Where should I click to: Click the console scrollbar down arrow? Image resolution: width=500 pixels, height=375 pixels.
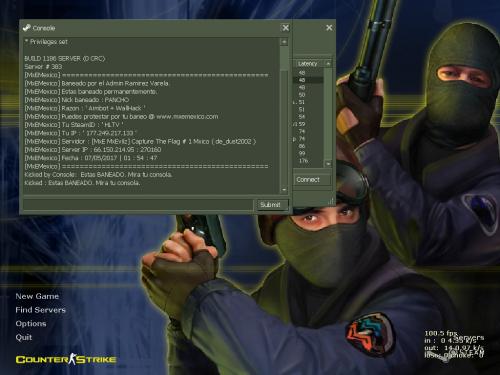[x=284, y=190]
